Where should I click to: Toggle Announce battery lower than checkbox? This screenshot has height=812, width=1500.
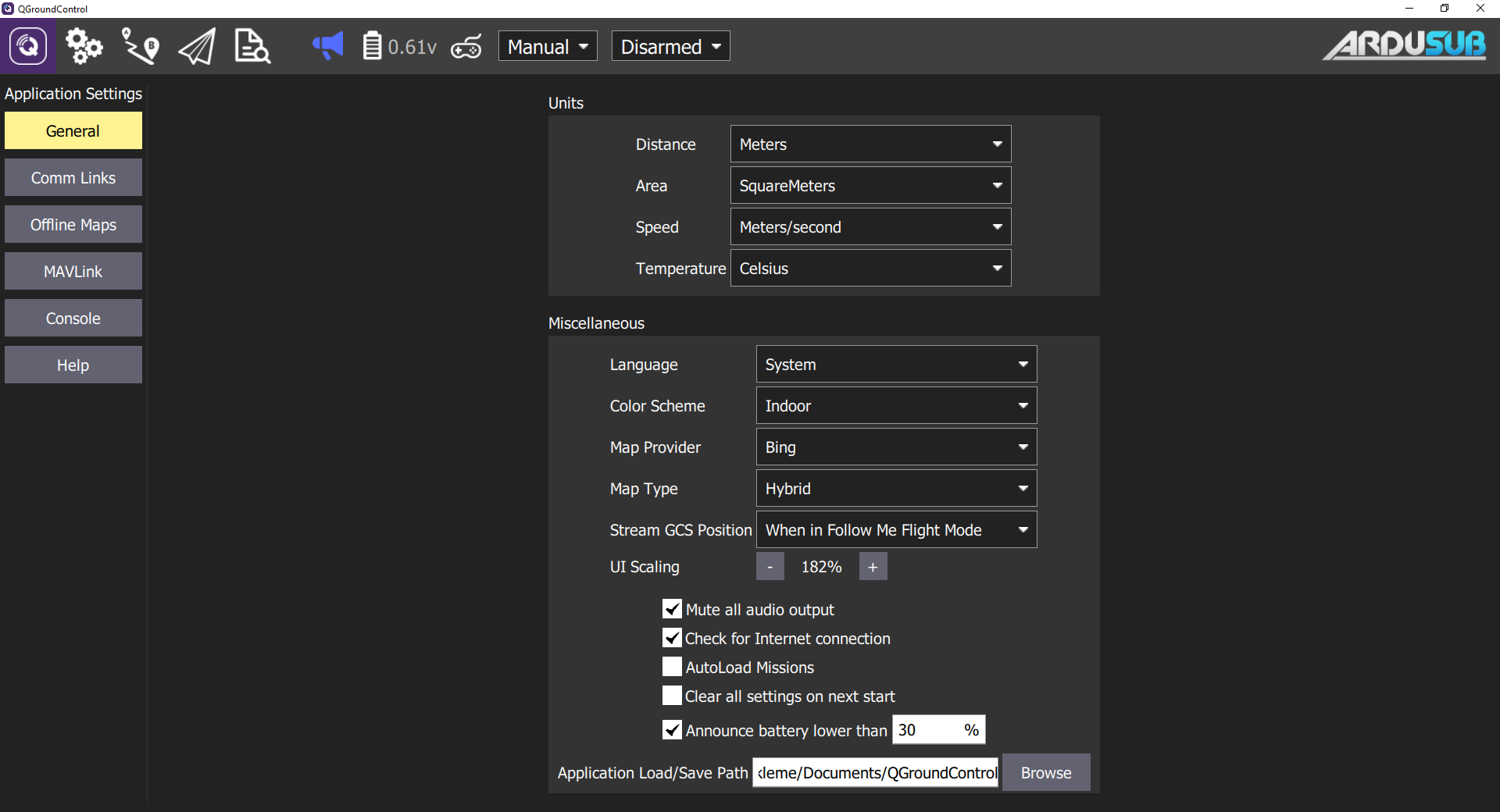point(672,730)
